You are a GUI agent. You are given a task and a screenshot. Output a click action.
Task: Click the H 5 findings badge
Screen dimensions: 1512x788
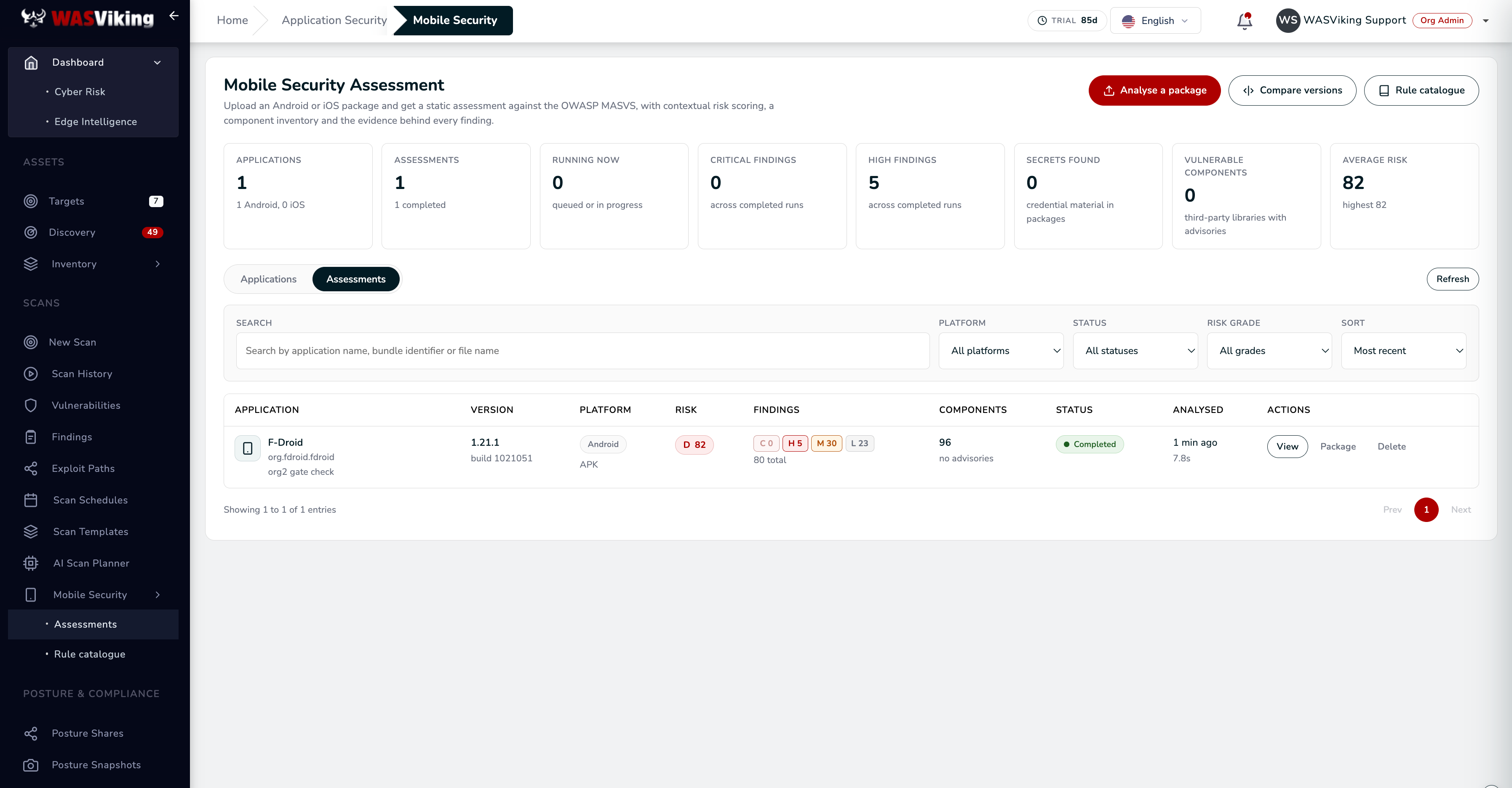click(x=795, y=444)
